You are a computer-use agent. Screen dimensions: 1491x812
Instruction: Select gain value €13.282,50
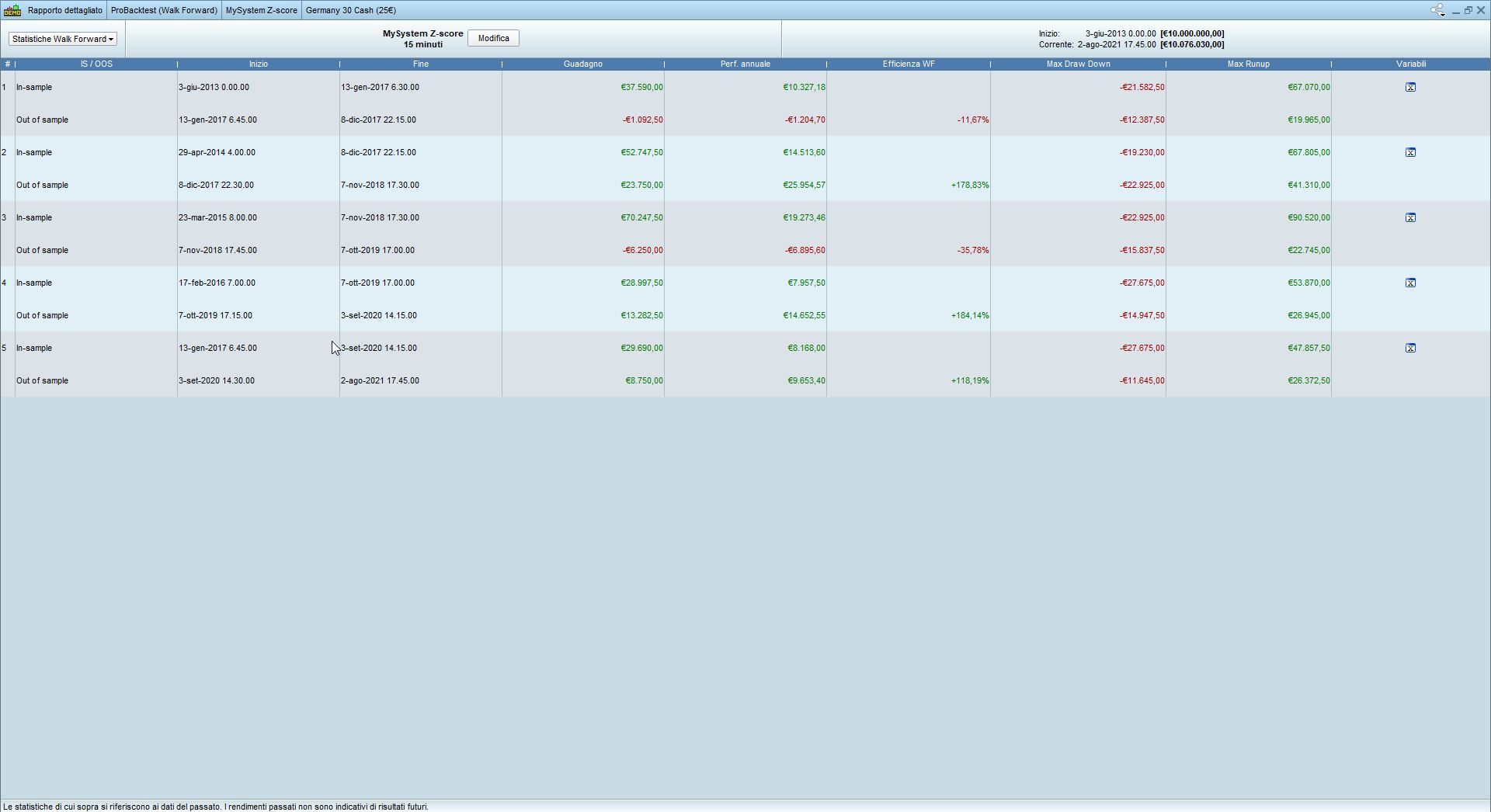641,315
